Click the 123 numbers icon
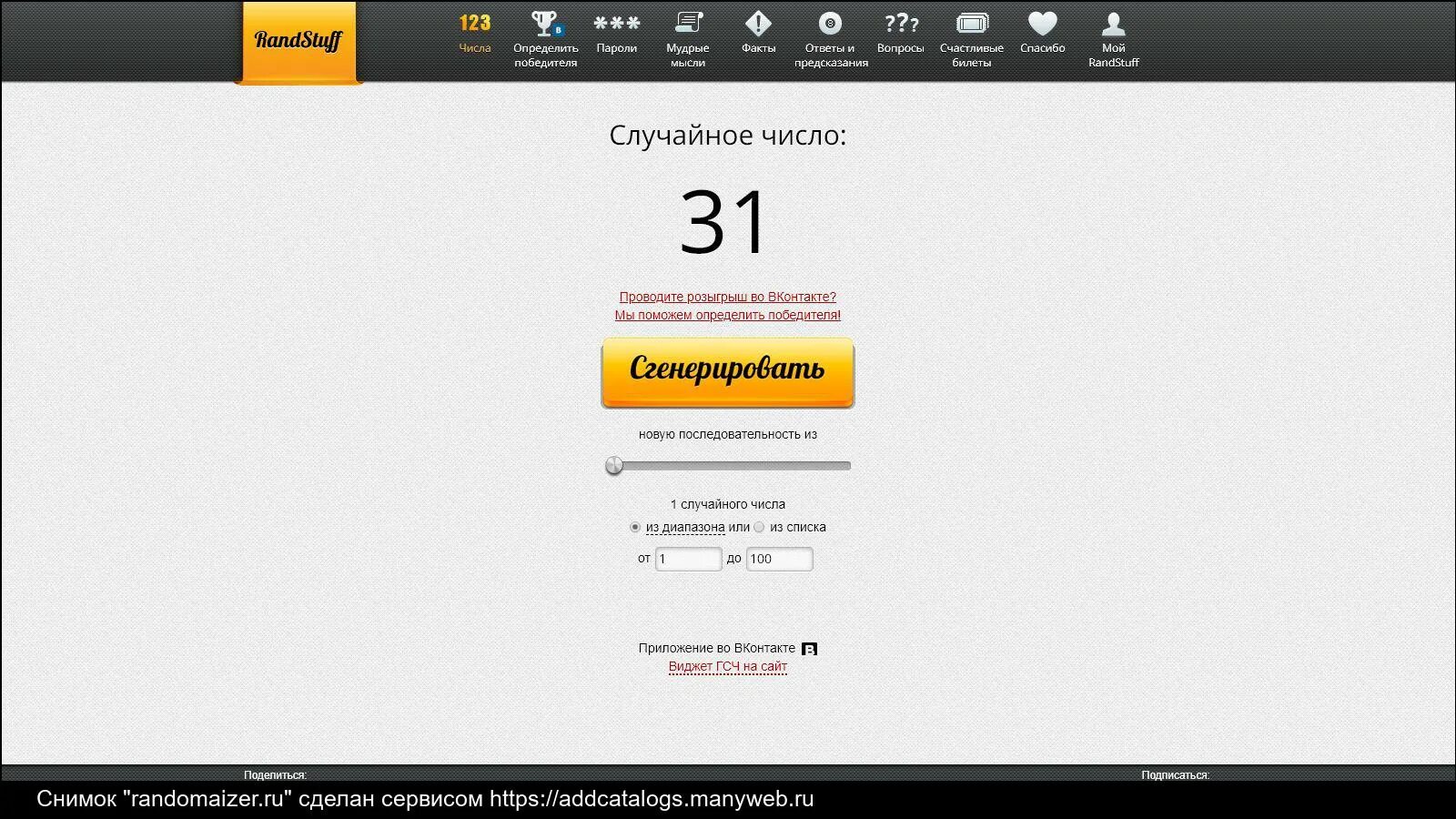 475,23
